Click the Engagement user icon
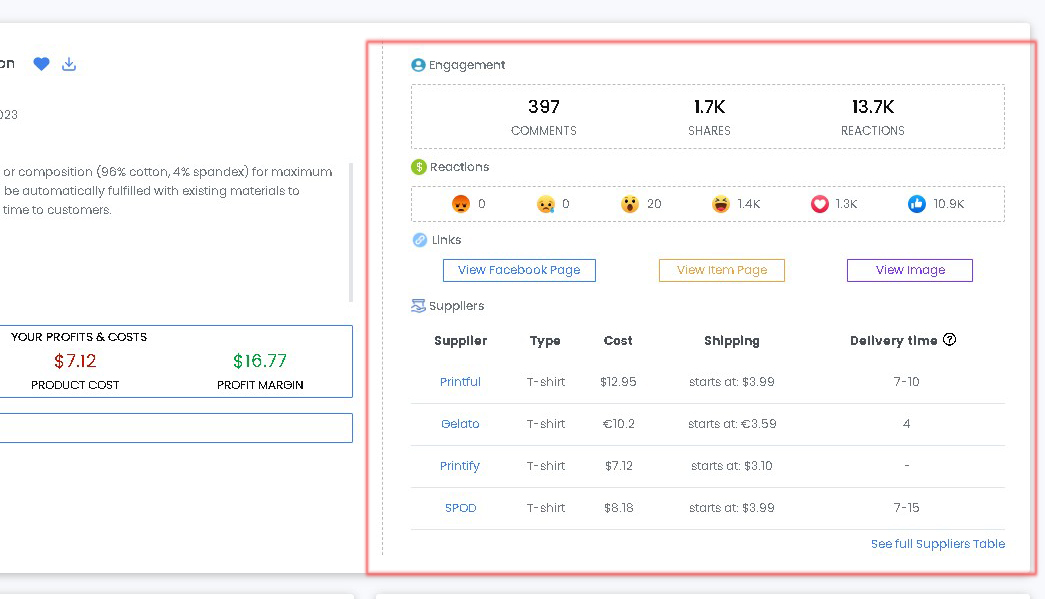Image resolution: width=1045 pixels, height=599 pixels. (x=418, y=65)
